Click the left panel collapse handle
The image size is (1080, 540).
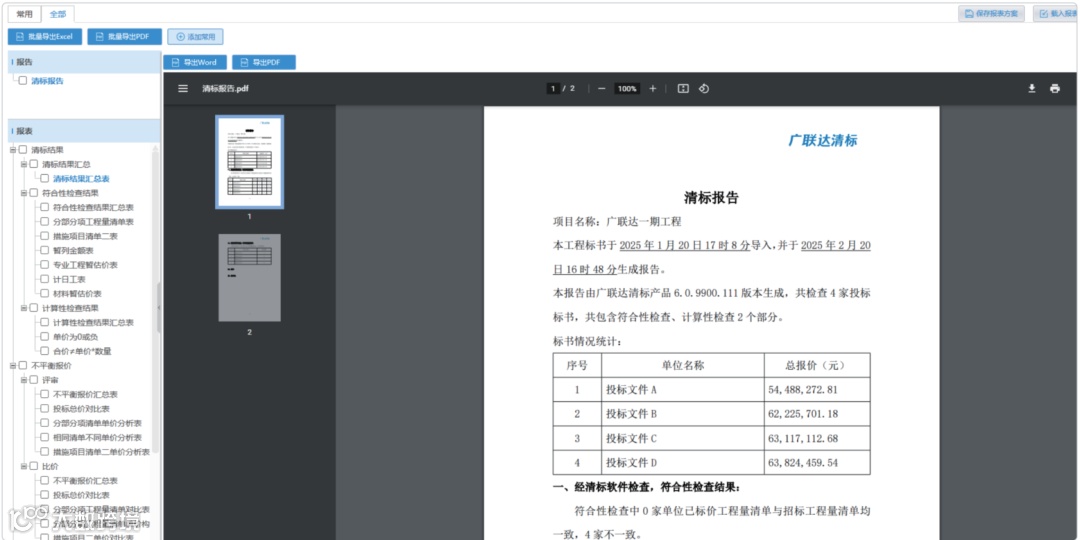pyautogui.click(x=158, y=307)
